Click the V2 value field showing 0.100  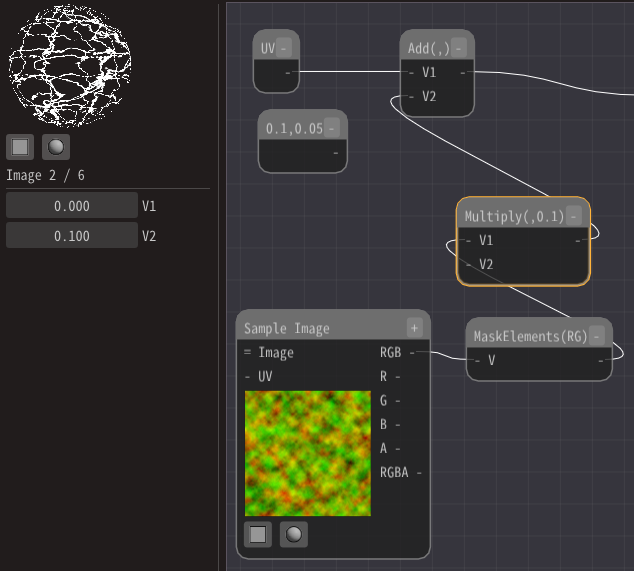72,236
